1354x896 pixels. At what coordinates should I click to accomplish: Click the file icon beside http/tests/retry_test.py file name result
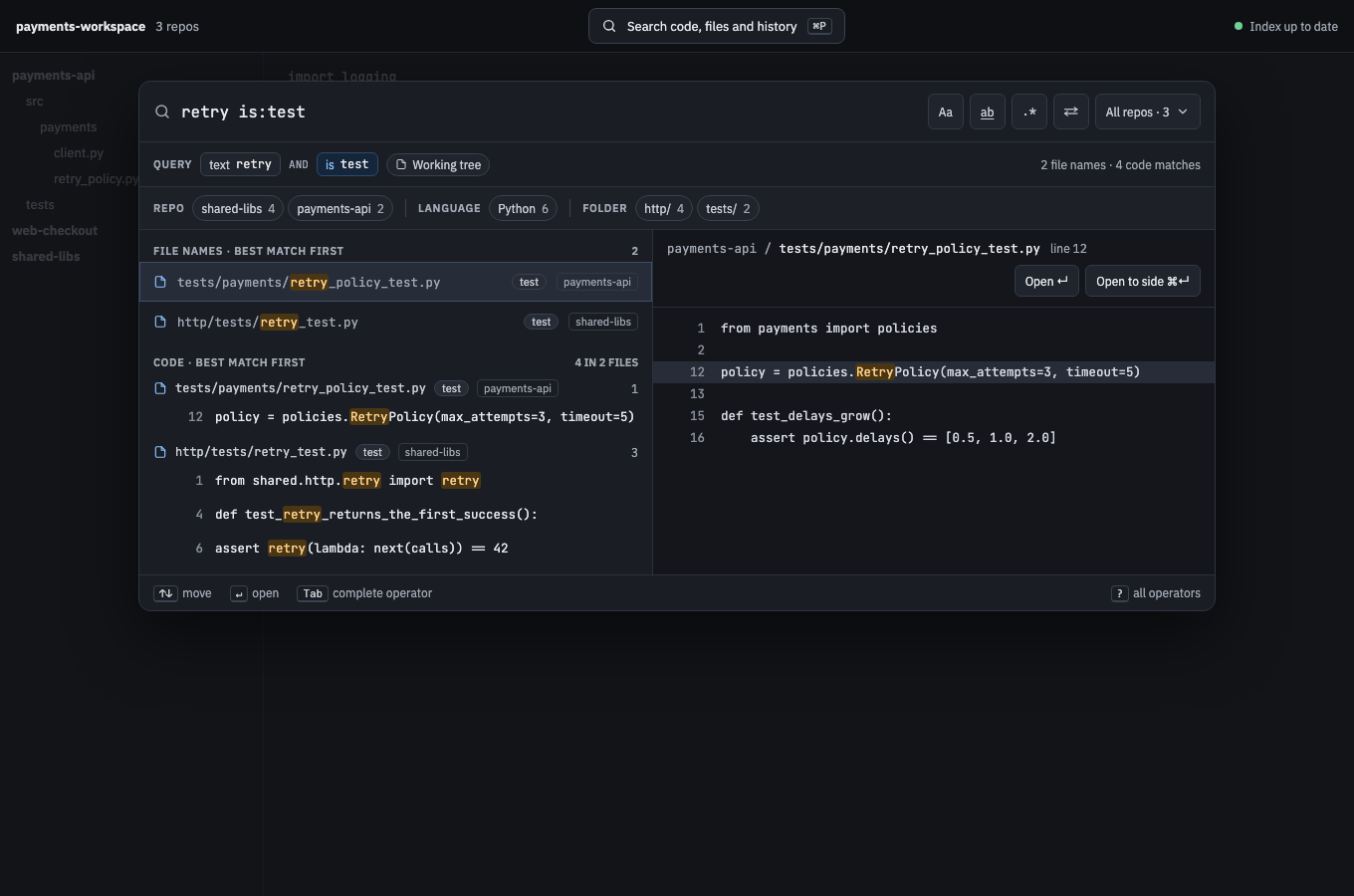click(160, 323)
